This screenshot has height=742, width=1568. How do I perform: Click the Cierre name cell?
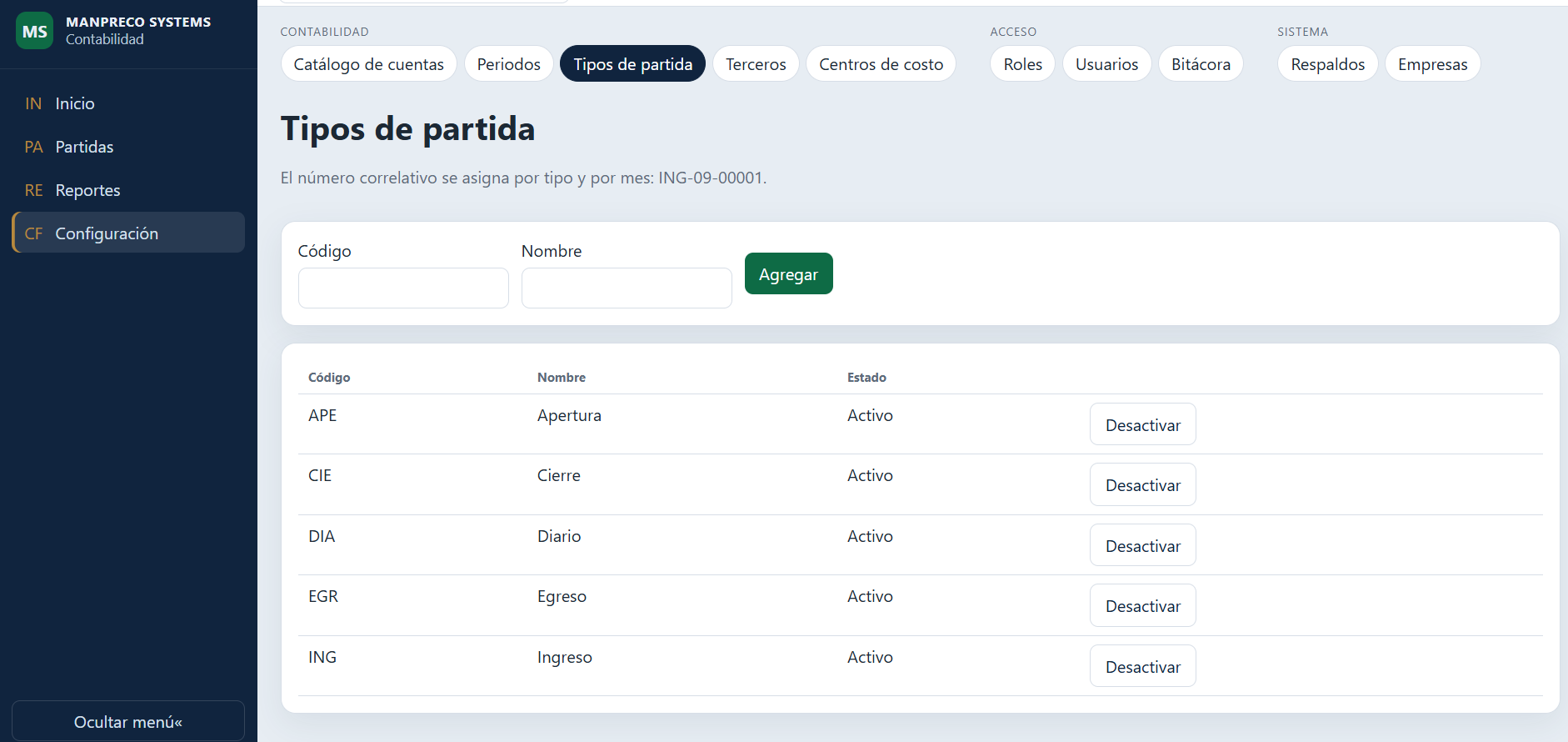click(559, 475)
